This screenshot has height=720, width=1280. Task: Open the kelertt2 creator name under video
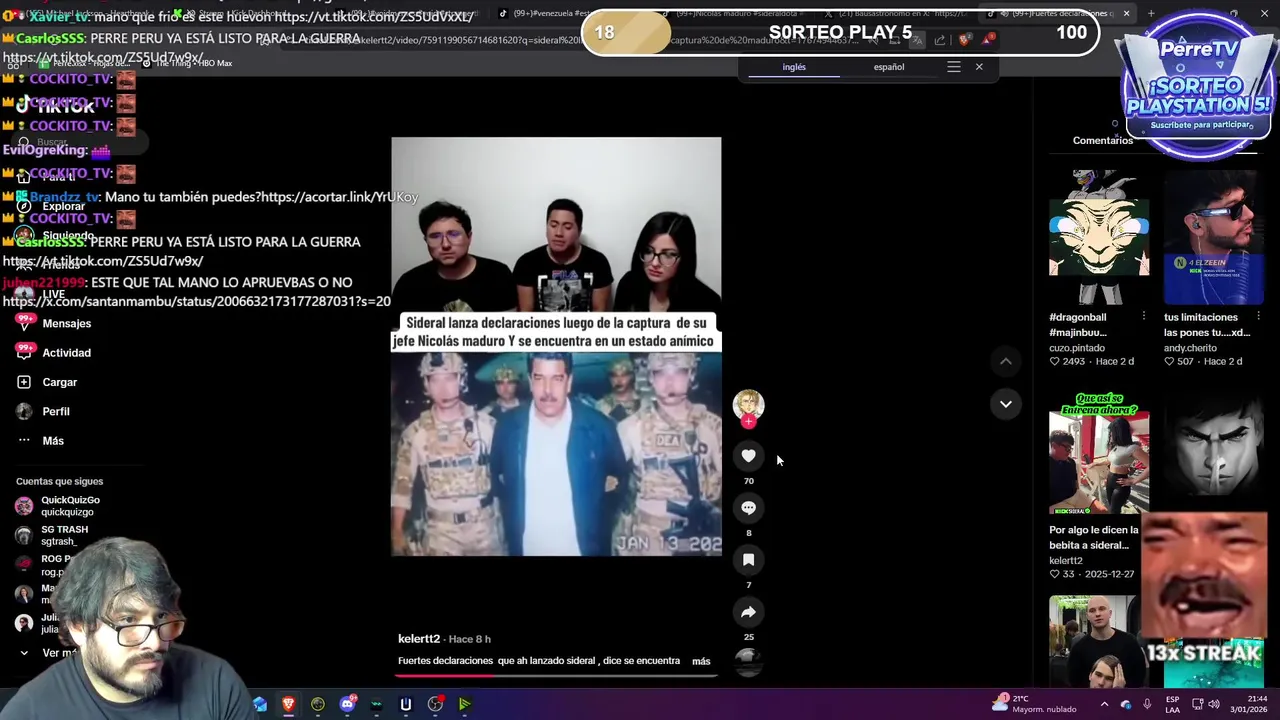[419, 639]
